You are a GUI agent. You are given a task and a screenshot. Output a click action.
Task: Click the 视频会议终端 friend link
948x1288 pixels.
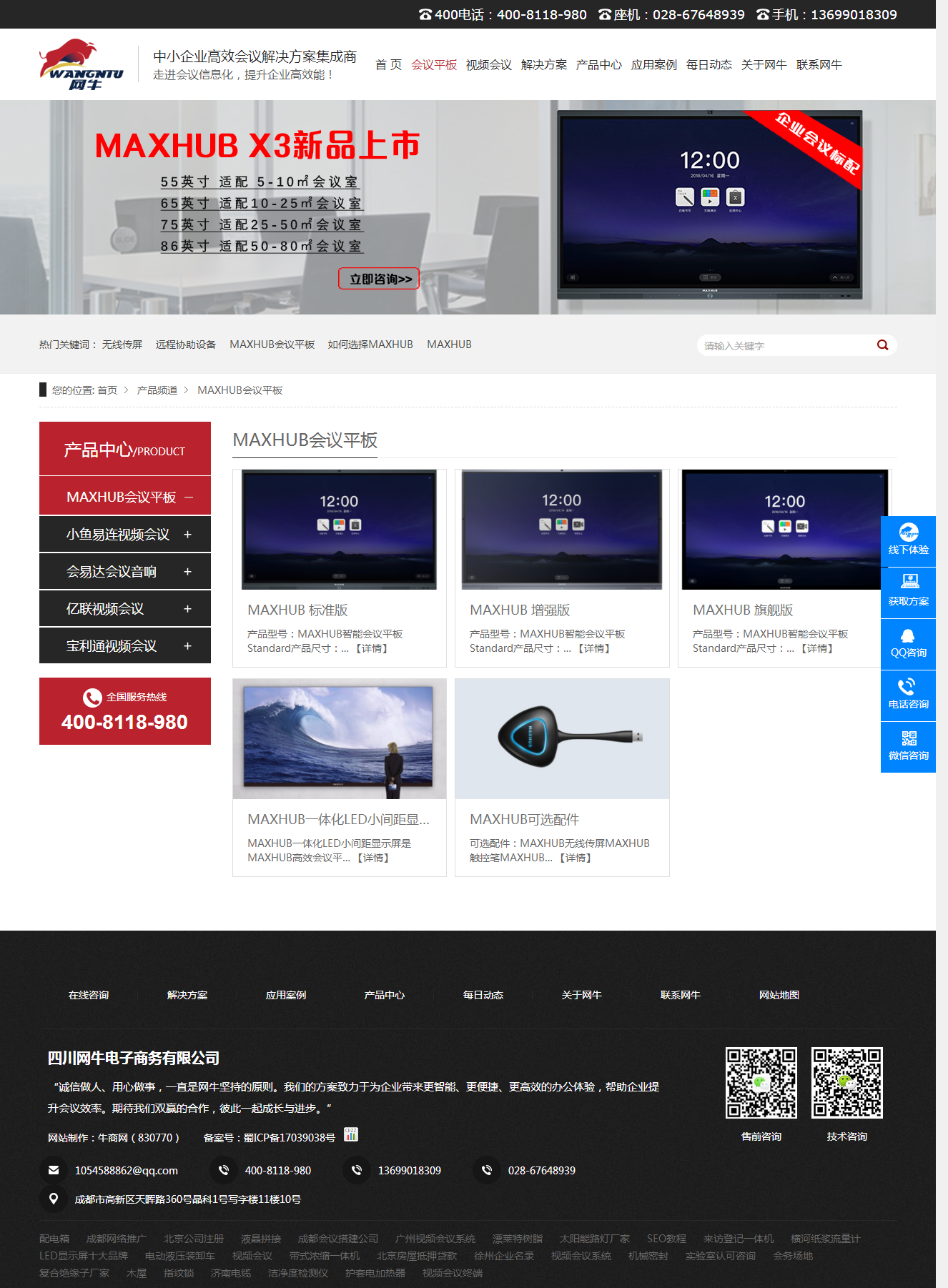pyautogui.click(x=453, y=1273)
